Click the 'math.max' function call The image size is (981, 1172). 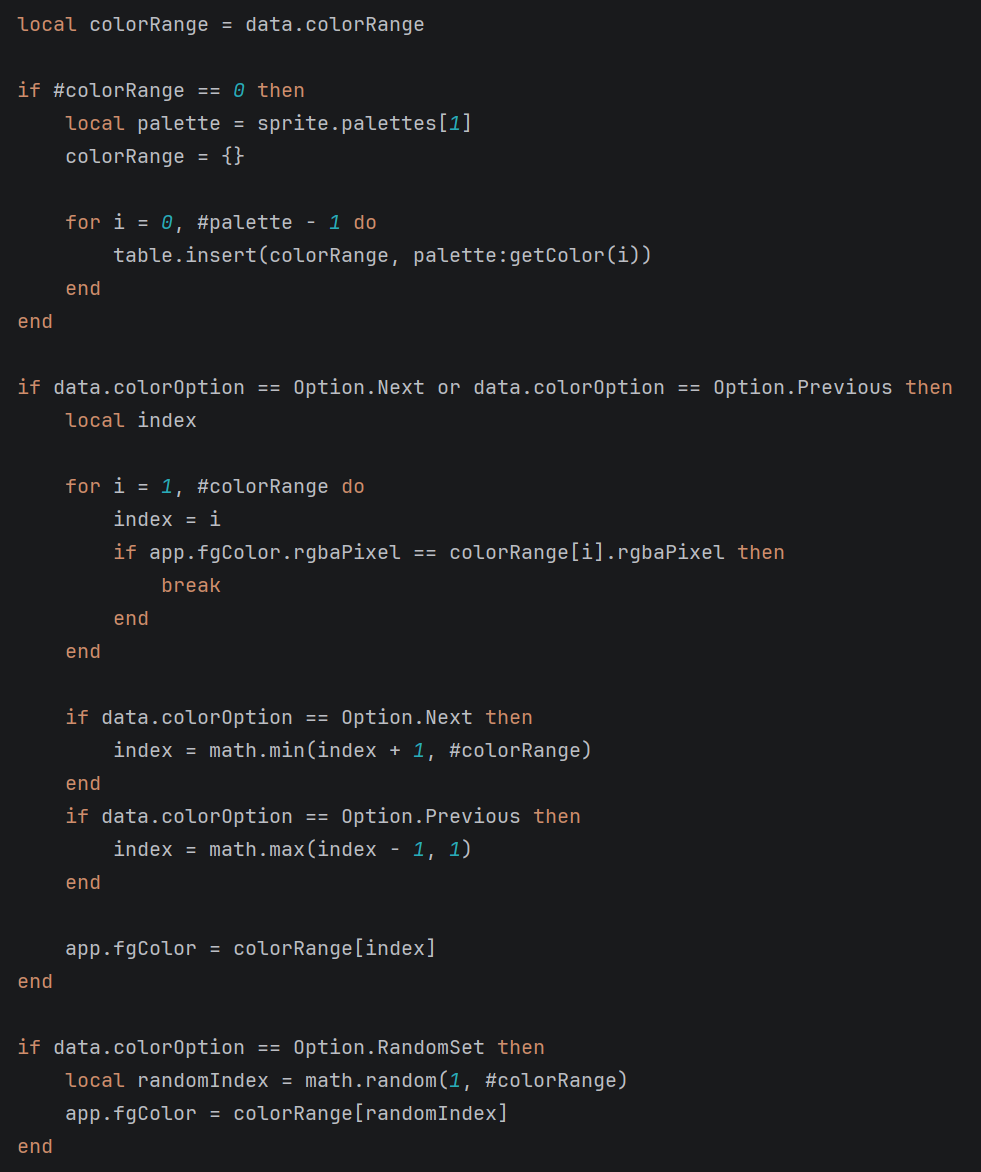click(x=256, y=849)
